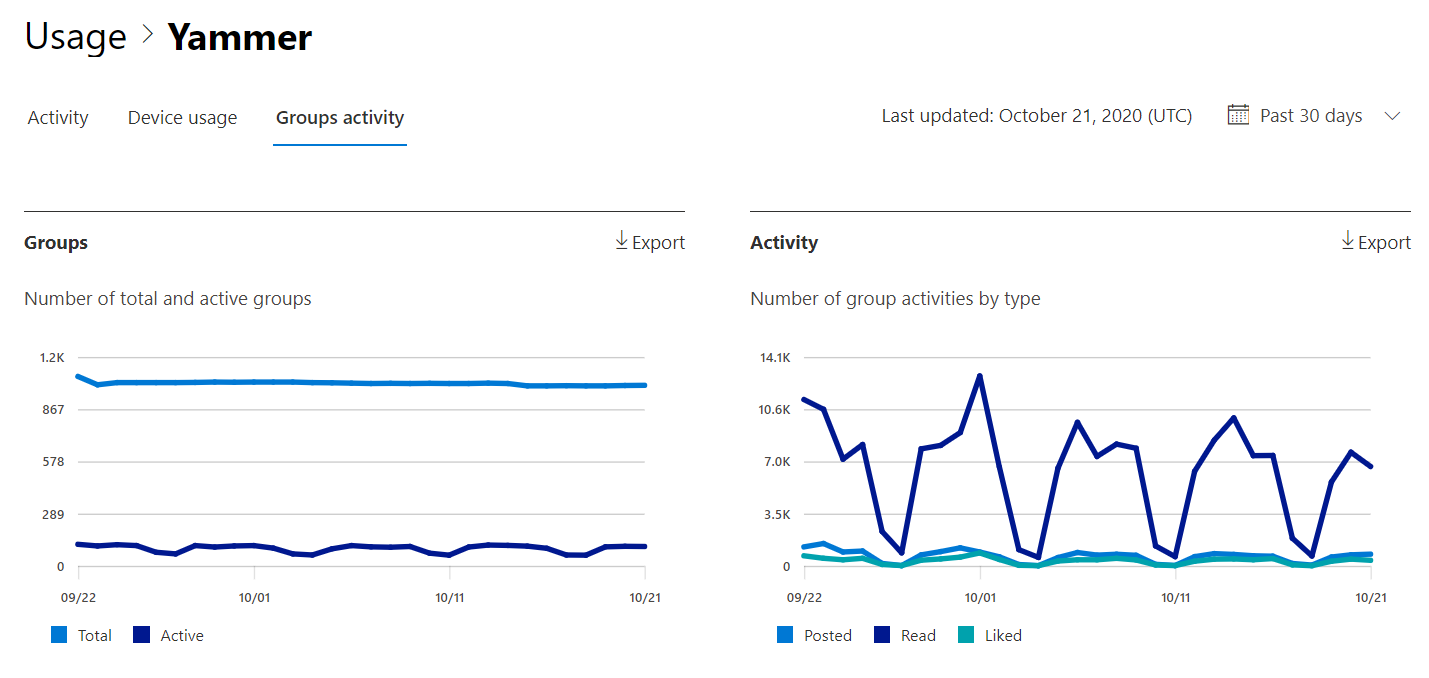
Task: Select the Groups activity tab
Action: (x=340, y=118)
